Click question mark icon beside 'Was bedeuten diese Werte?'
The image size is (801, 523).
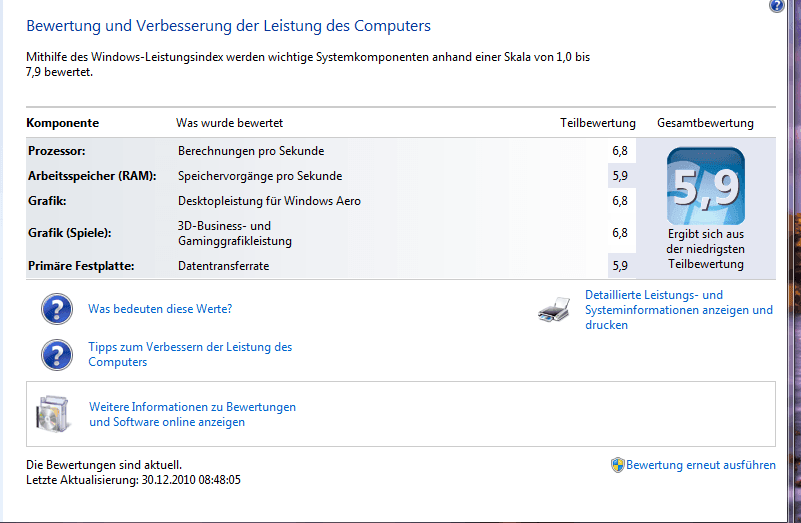[57, 309]
